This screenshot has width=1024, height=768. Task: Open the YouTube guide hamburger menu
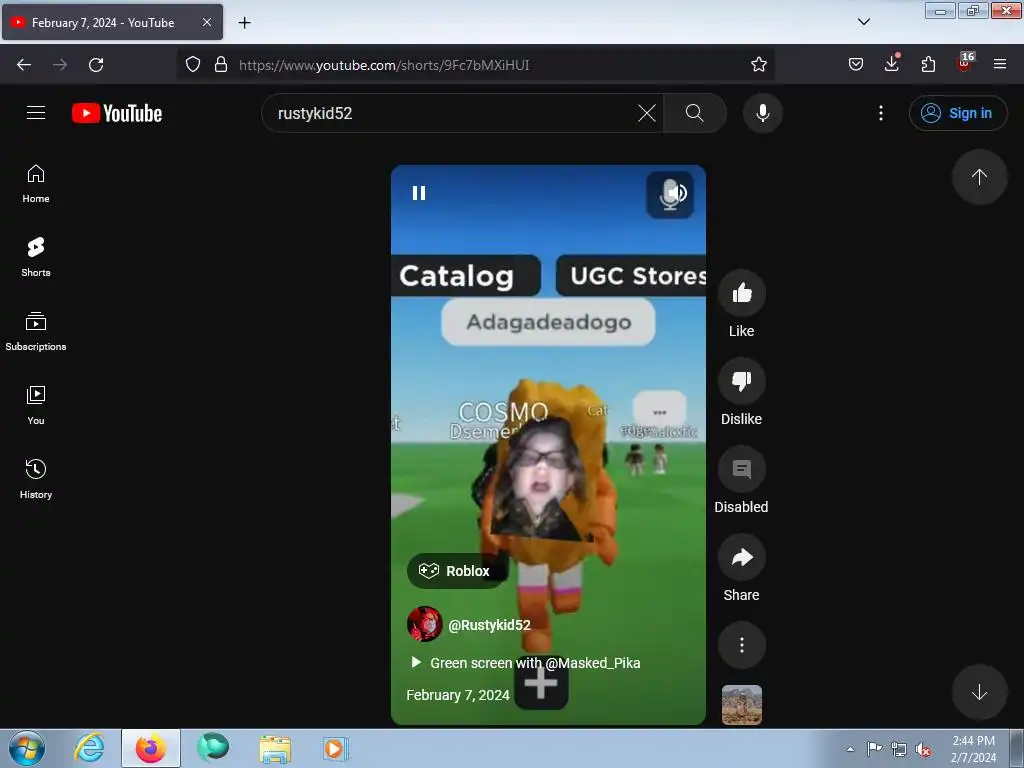coord(36,112)
